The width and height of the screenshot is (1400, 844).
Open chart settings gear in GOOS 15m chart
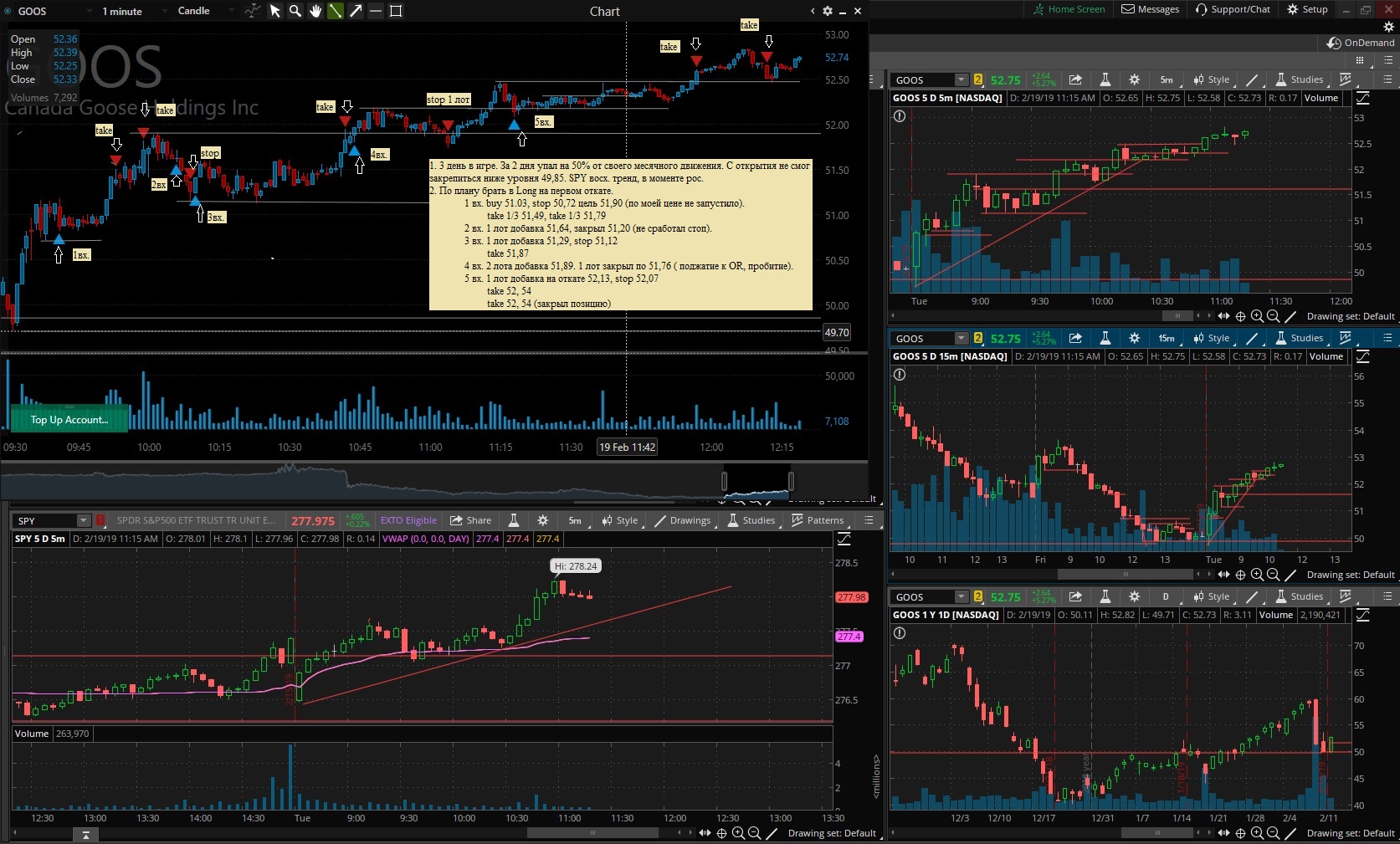(x=1135, y=338)
